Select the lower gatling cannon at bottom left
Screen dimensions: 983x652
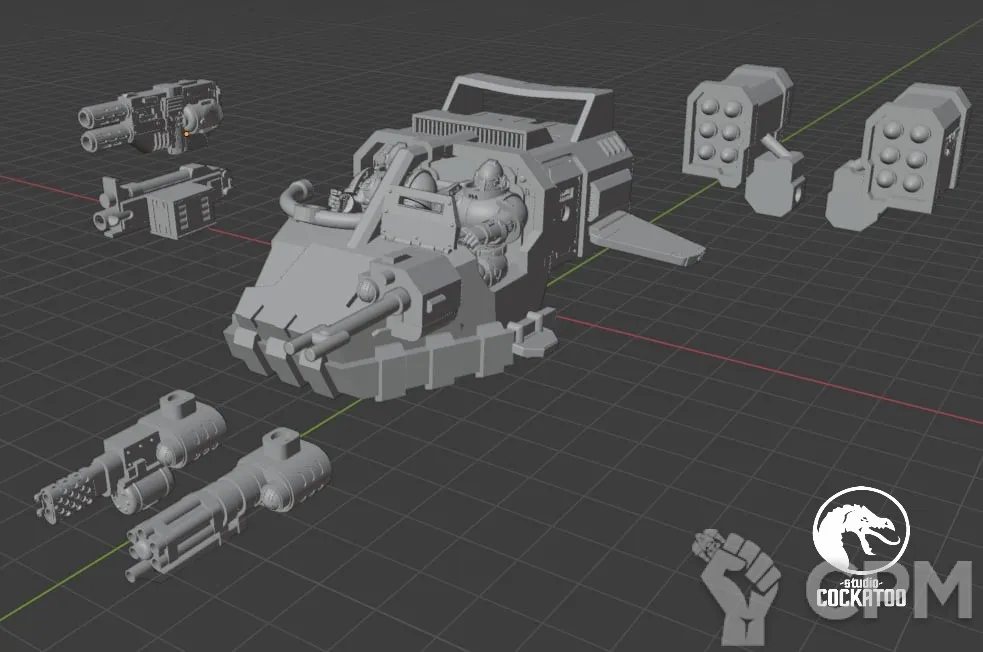pos(230,500)
